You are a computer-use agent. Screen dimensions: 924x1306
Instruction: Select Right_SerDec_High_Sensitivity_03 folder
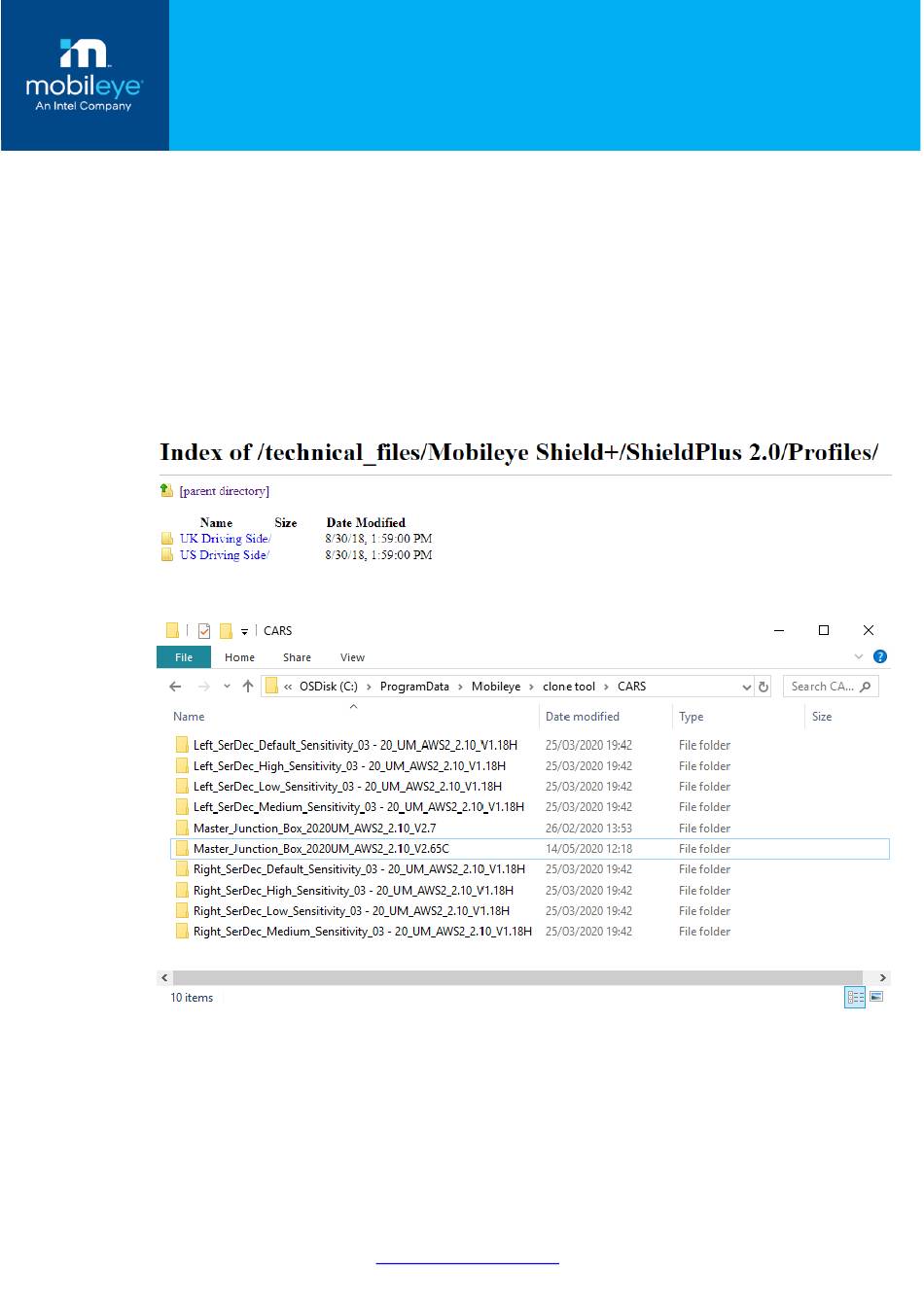353,891
